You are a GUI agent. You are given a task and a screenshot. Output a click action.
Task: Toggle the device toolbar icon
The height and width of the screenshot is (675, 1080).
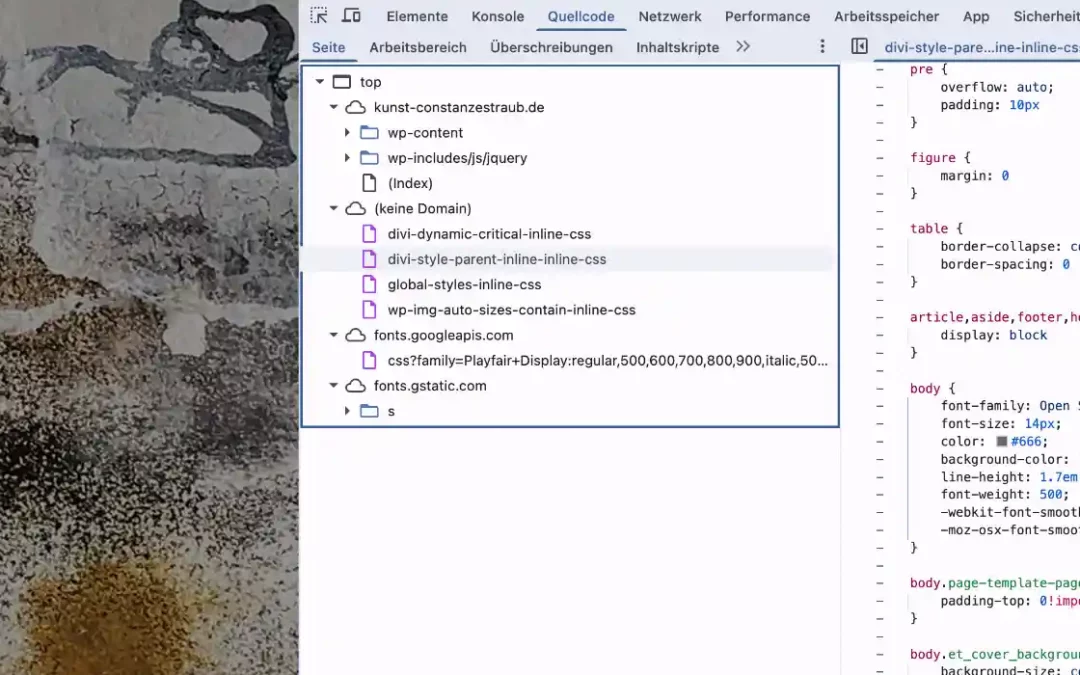tap(351, 15)
